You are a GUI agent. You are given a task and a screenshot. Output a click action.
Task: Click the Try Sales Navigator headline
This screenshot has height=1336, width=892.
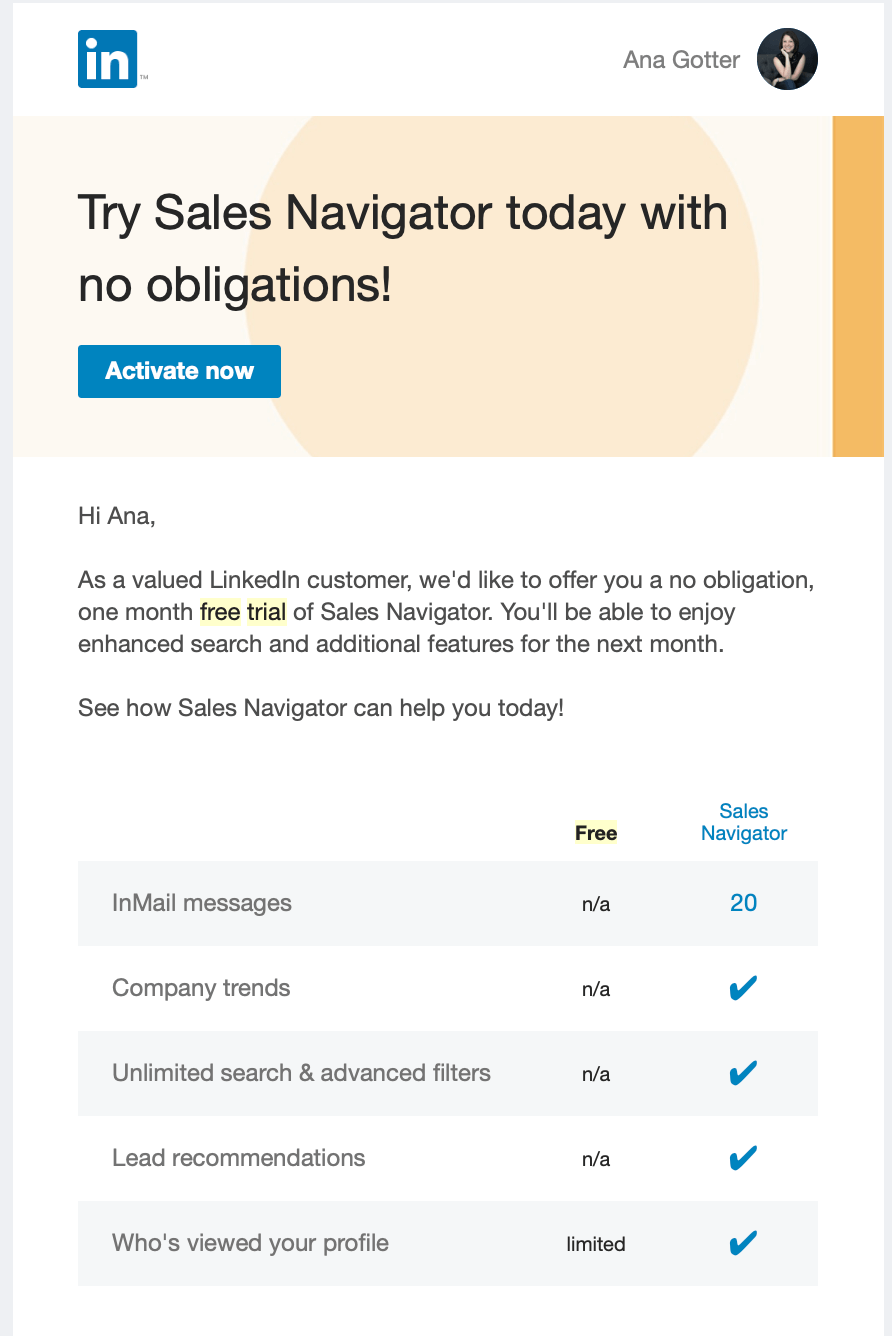point(403,250)
